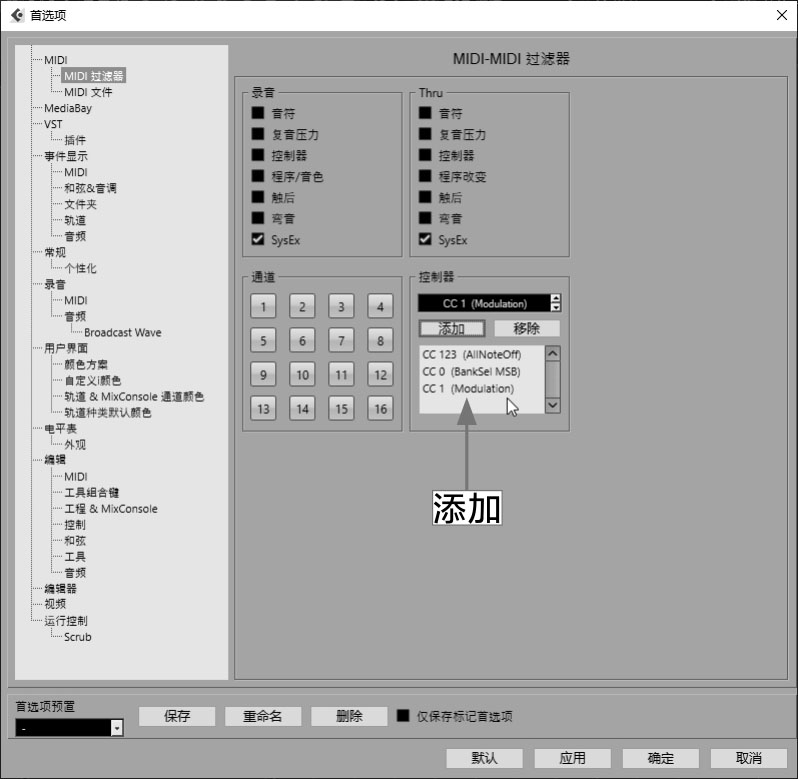Click controller list scroll up arrow
Image resolution: width=798 pixels, height=779 pixels.
coord(553,353)
